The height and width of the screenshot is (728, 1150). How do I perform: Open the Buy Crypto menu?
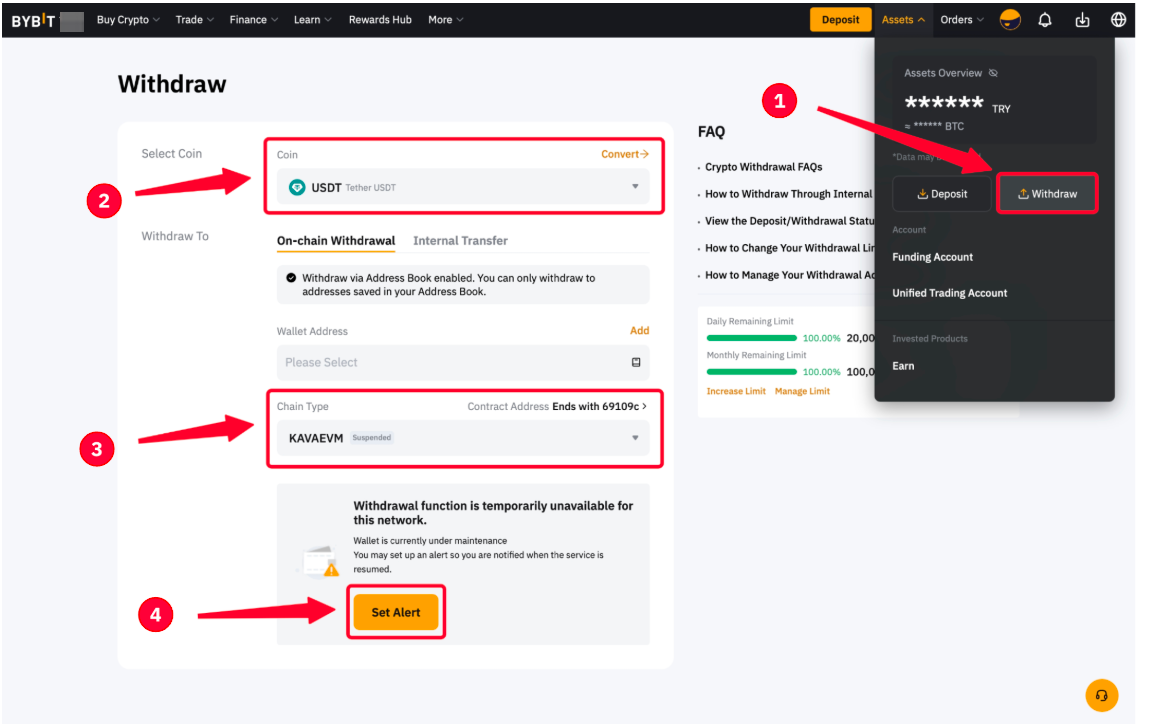click(127, 20)
